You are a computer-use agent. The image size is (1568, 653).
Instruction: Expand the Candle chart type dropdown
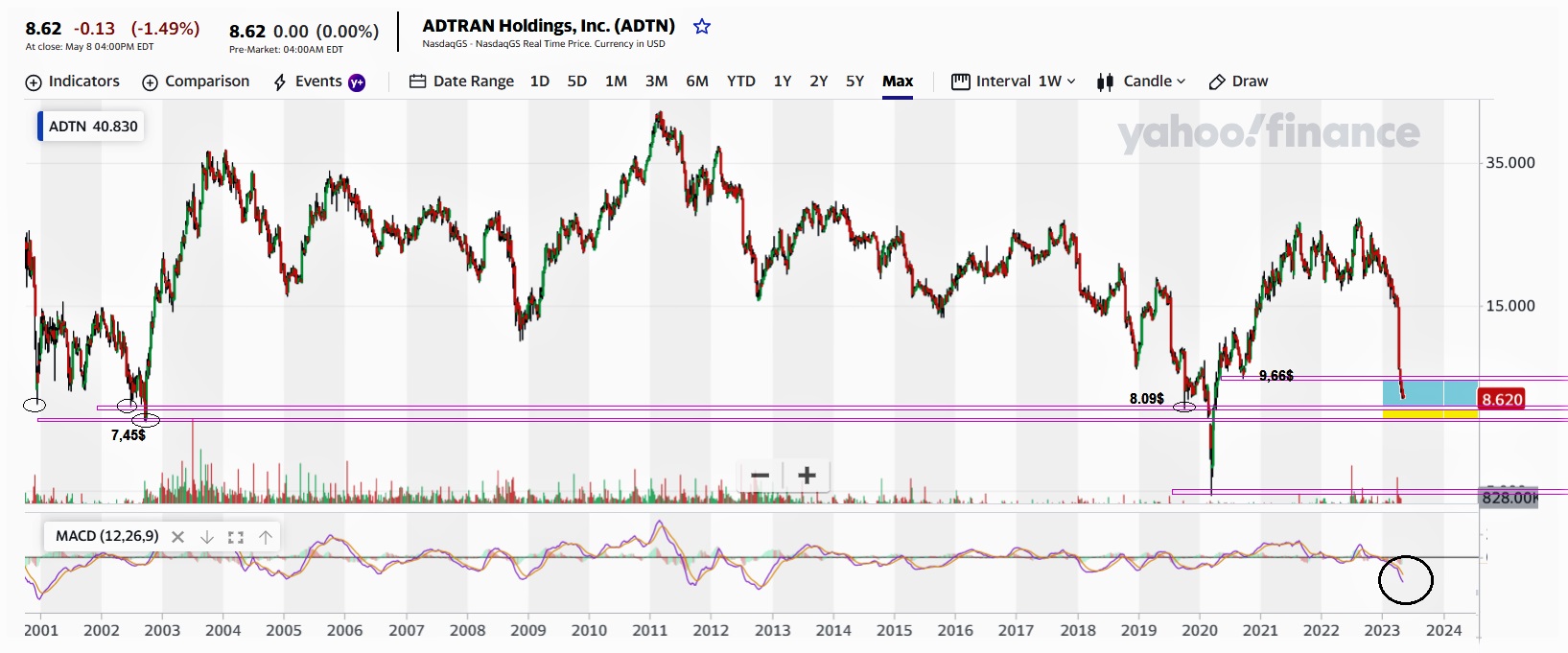pyautogui.click(x=1141, y=82)
